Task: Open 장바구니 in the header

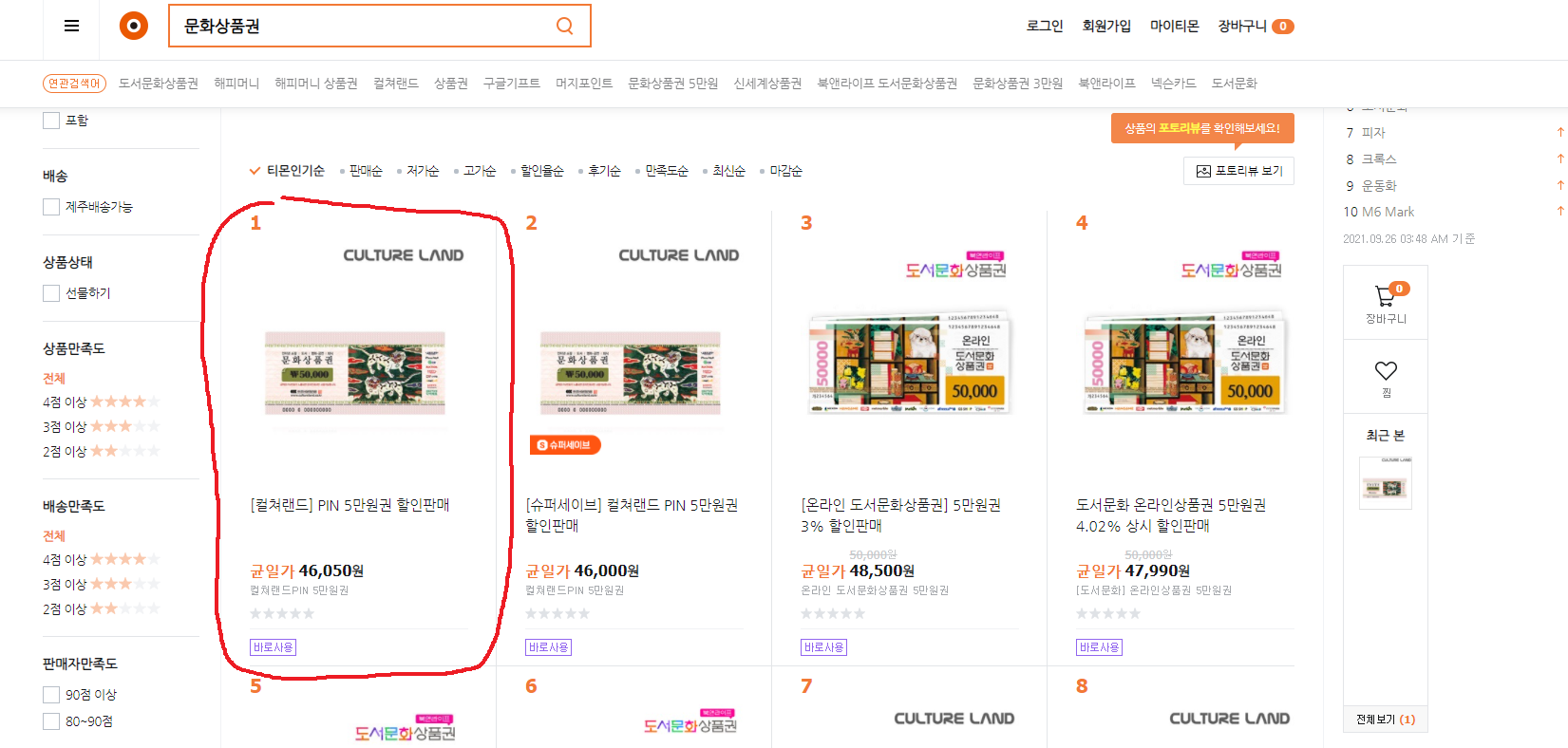Action: (1242, 27)
